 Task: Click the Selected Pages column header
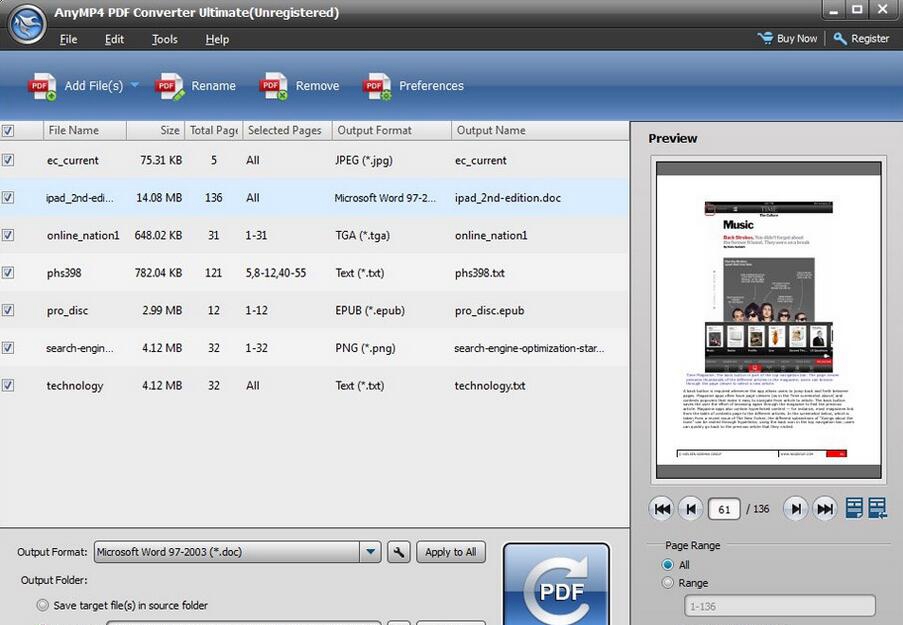pyautogui.click(x=287, y=130)
